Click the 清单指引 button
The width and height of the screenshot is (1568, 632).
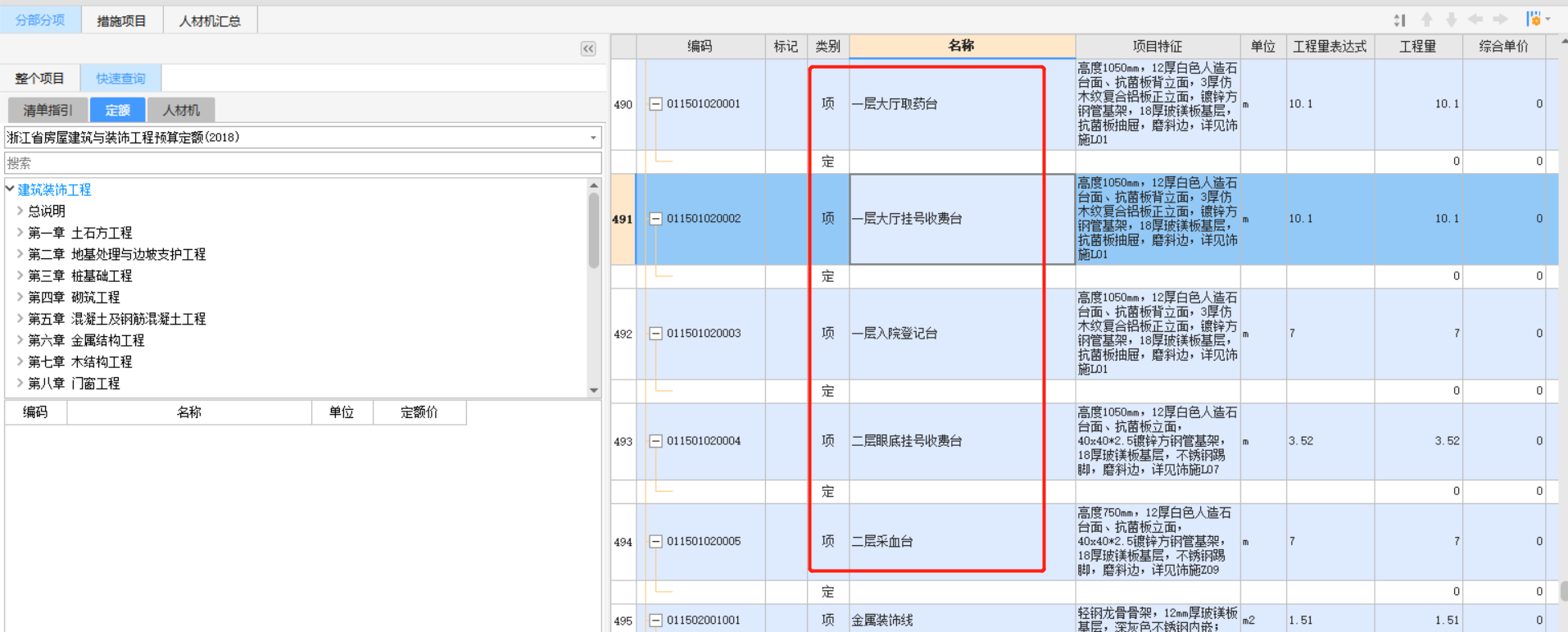(x=48, y=110)
